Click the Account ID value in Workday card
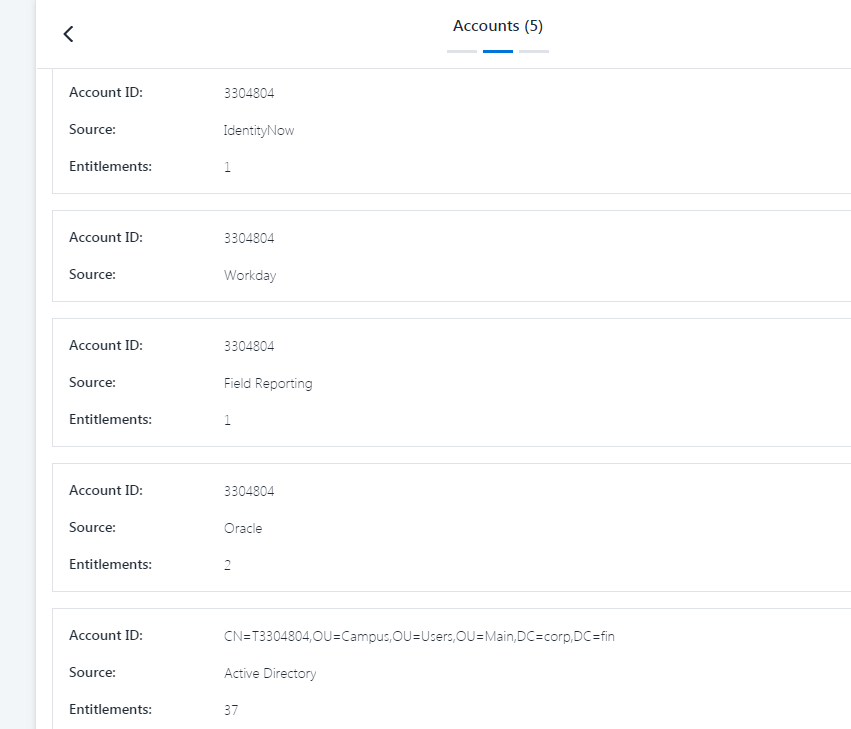This screenshot has width=851, height=729. pos(249,238)
